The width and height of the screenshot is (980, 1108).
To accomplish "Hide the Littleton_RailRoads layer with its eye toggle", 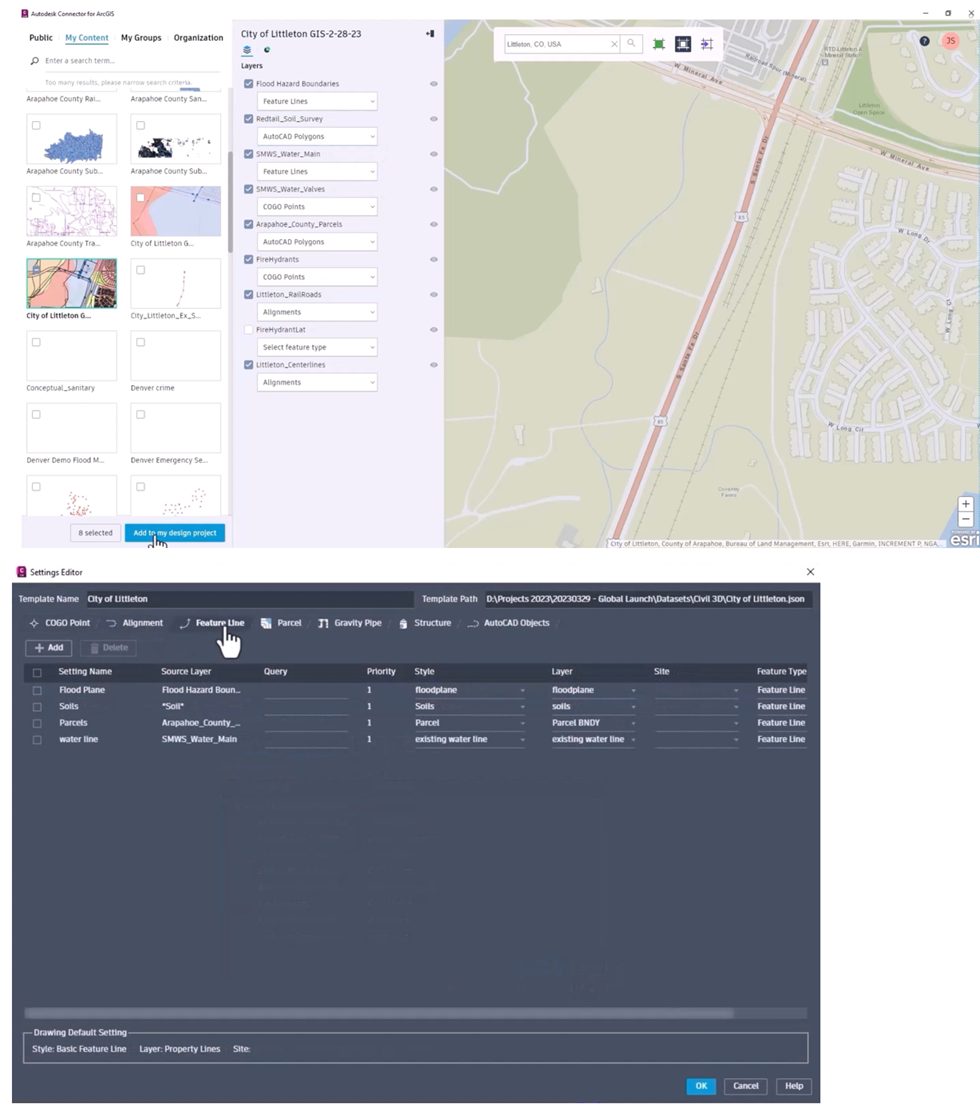I will tap(433, 294).
